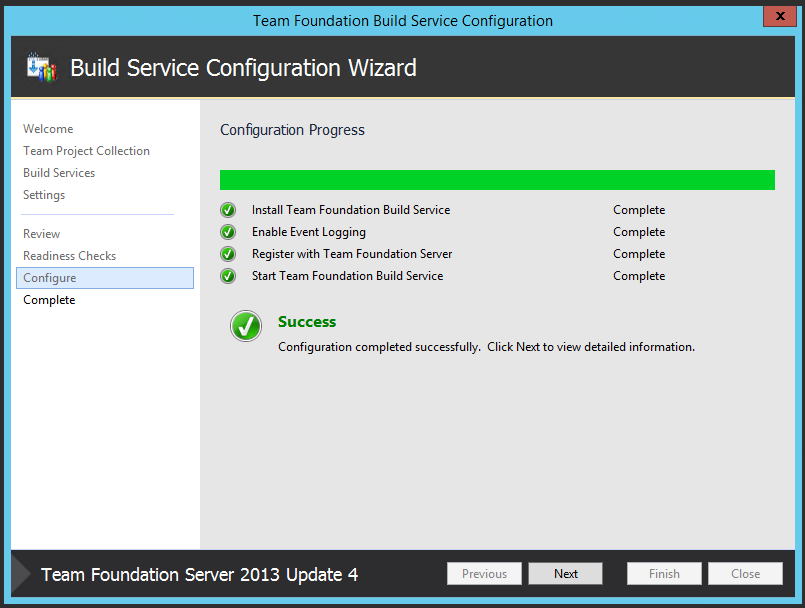Image resolution: width=805 pixels, height=608 pixels.
Task: Click the Next button
Action: [x=565, y=574]
